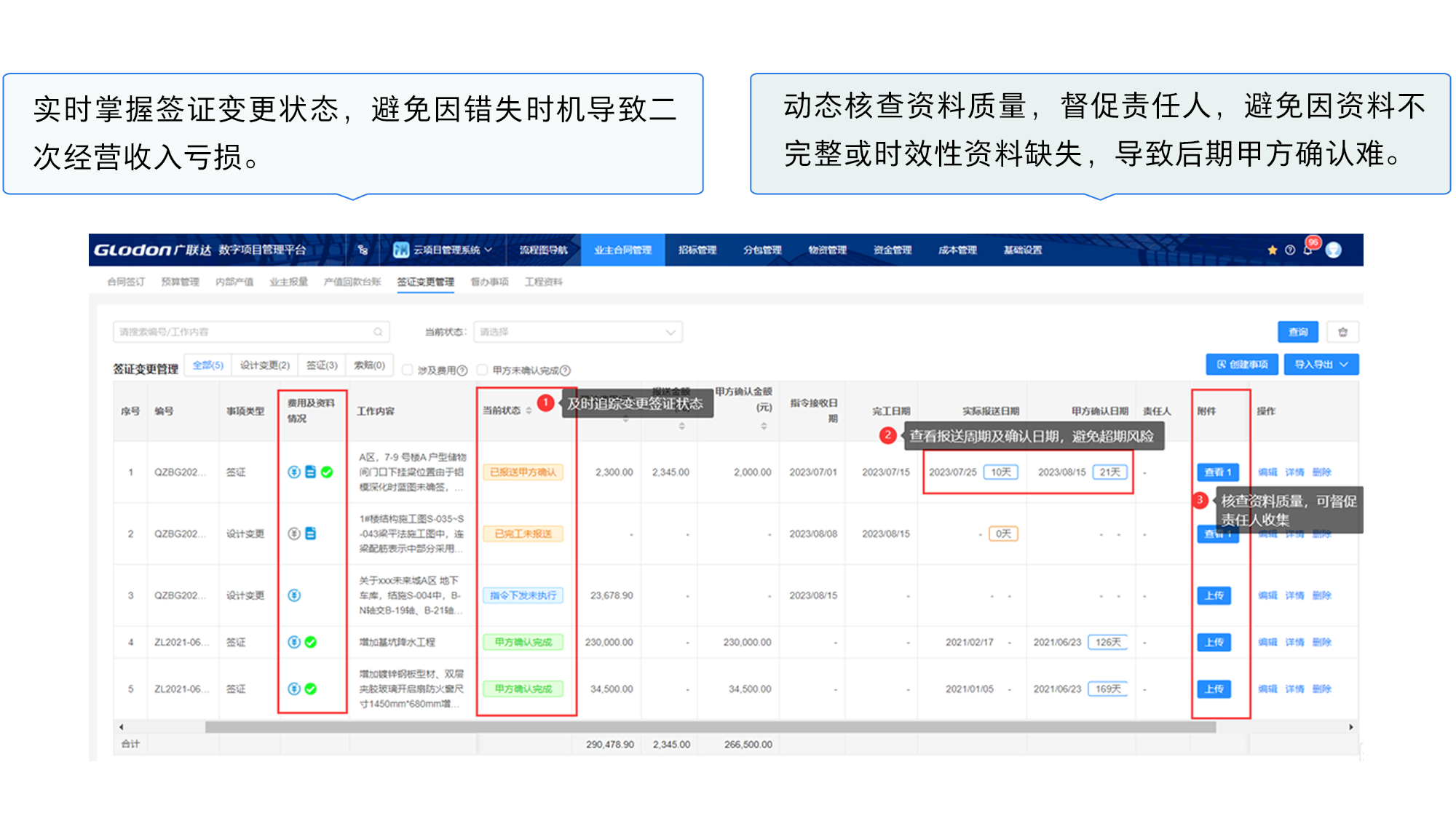1456x837 pixels.
Task: Enable the 涉及费用 checkbox
Action: [x=408, y=370]
